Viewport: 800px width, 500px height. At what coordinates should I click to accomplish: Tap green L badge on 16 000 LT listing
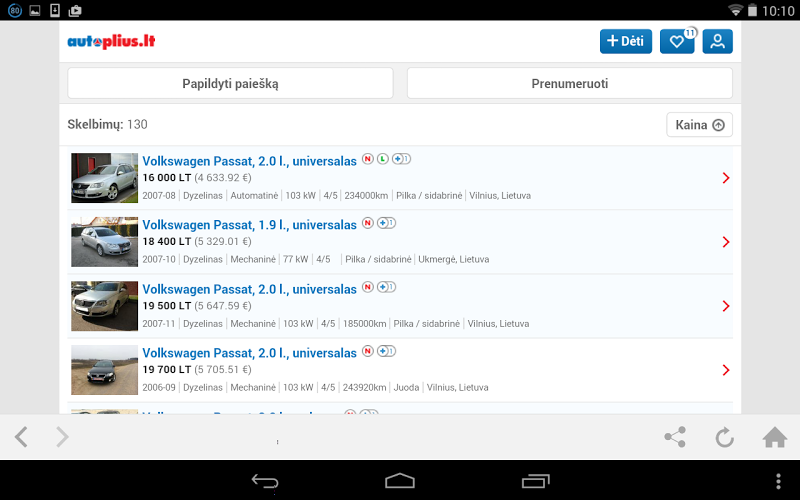coord(383,159)
